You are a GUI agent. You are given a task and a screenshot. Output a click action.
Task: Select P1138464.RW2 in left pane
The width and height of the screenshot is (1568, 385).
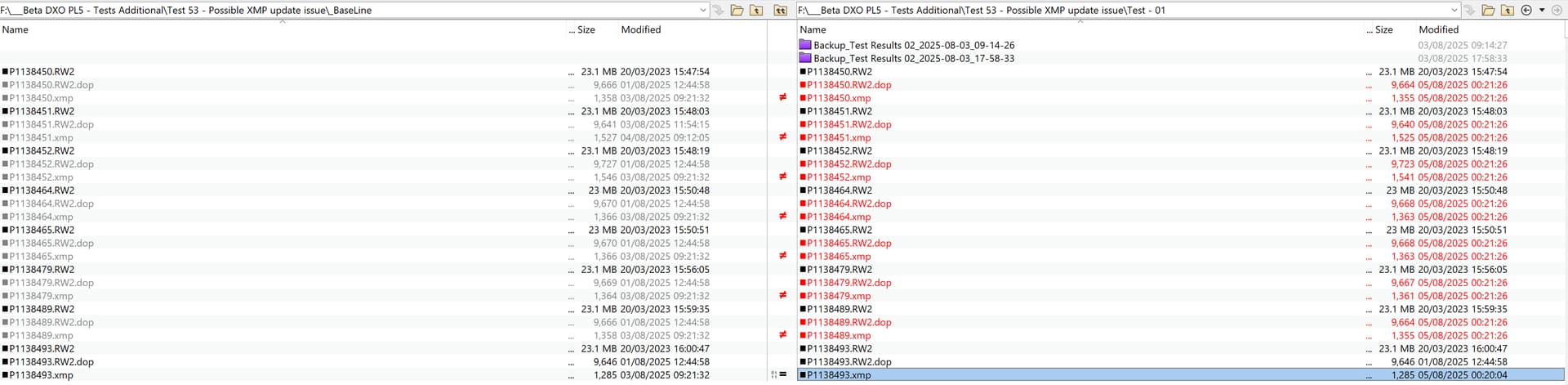click(x=42, y=190)
